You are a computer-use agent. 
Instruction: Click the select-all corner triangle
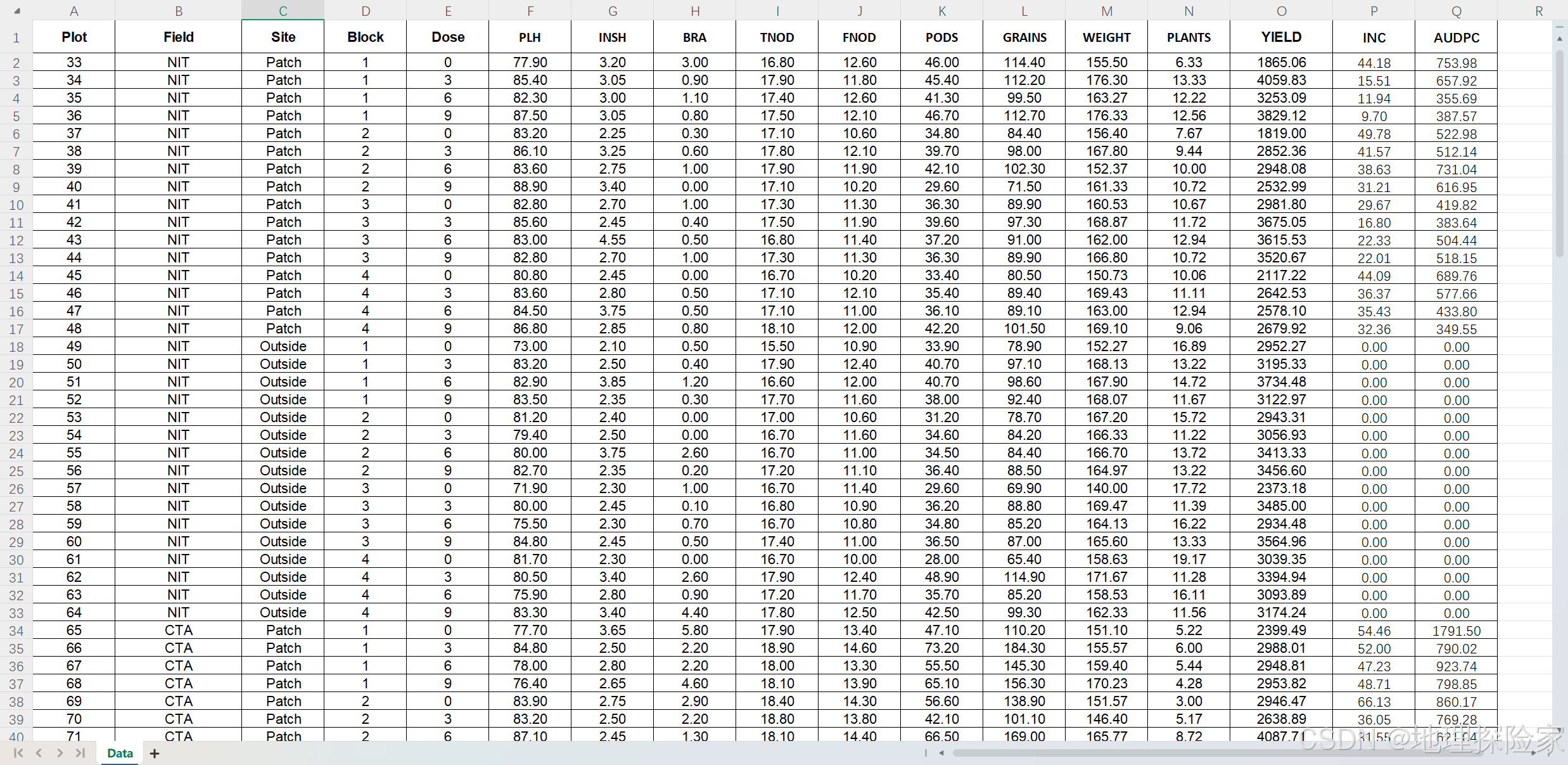[17, 11]
